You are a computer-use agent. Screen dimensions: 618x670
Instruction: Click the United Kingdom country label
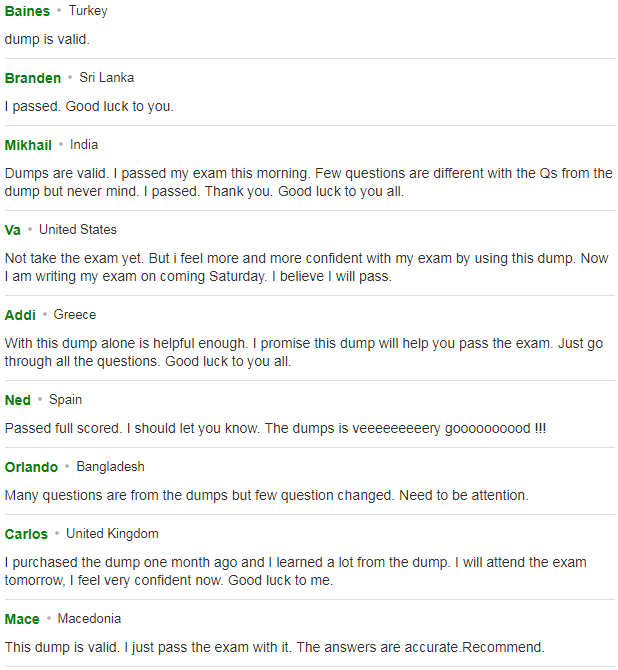[x=112, y=534]
